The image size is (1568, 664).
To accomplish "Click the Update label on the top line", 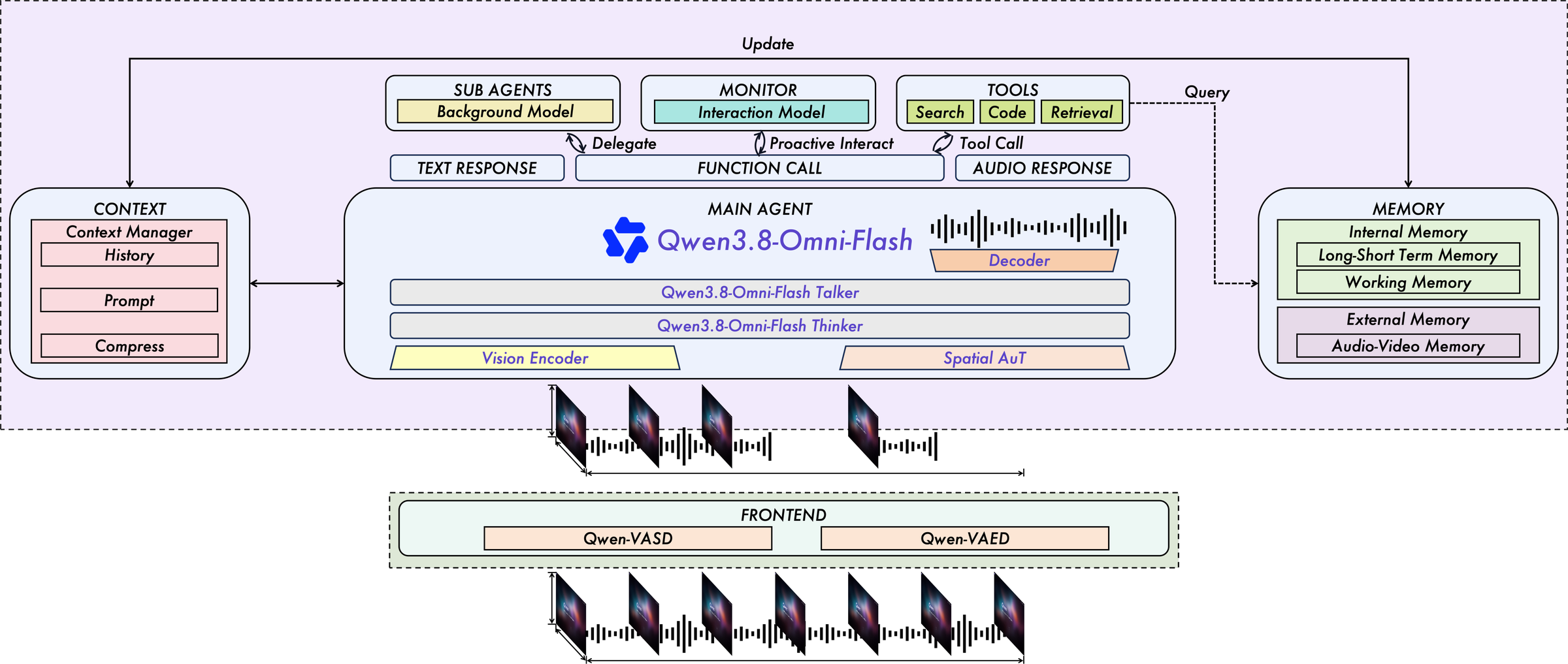I will coord(768,44).
